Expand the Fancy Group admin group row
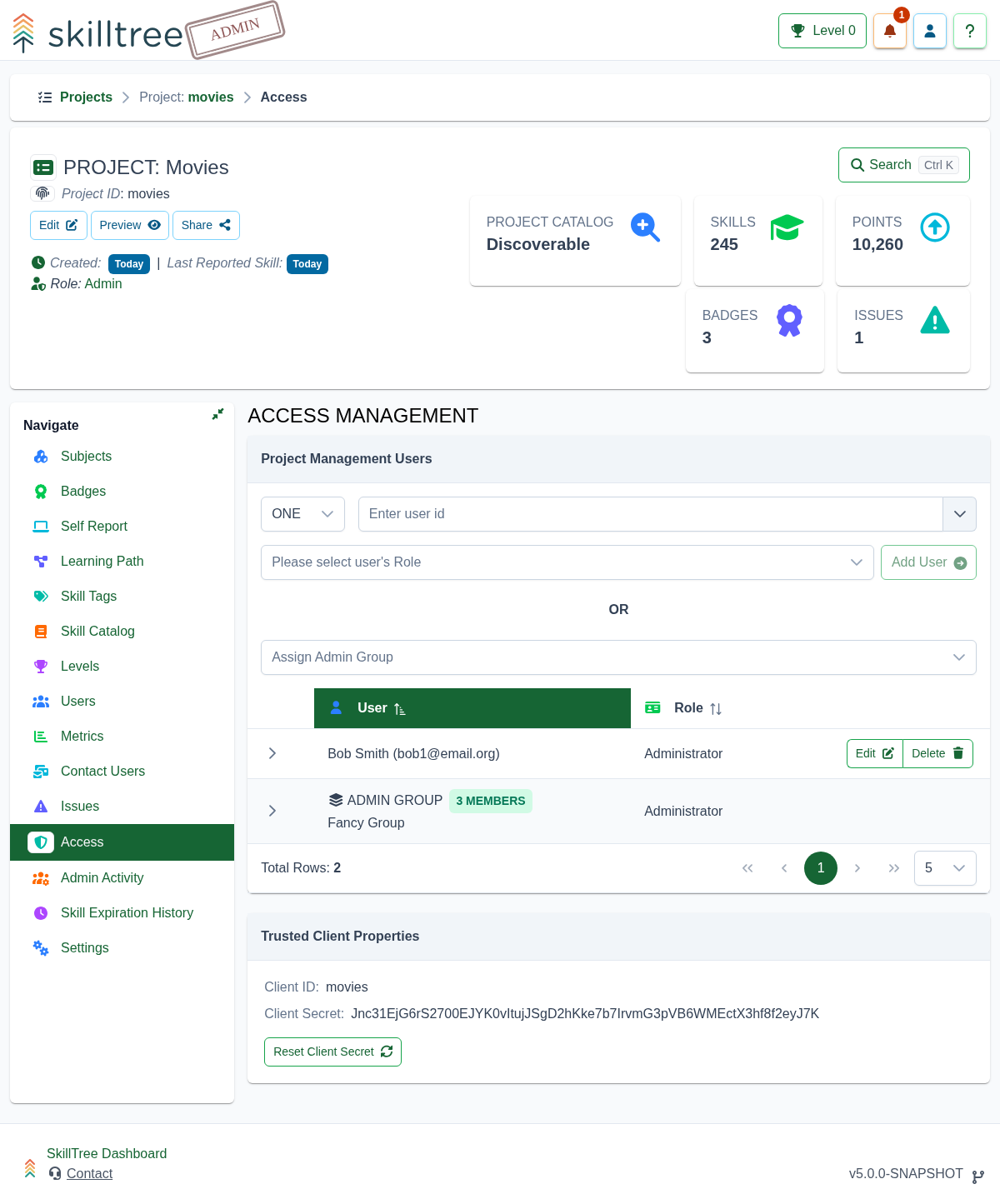Viewport: 1000px width, 1204px height. point(272,811)
